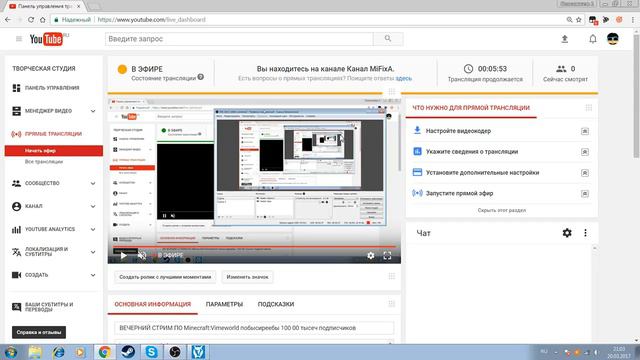640x360 pixels.
Task: Click drag handle of info tabs panel
Action: pos(391,304)
